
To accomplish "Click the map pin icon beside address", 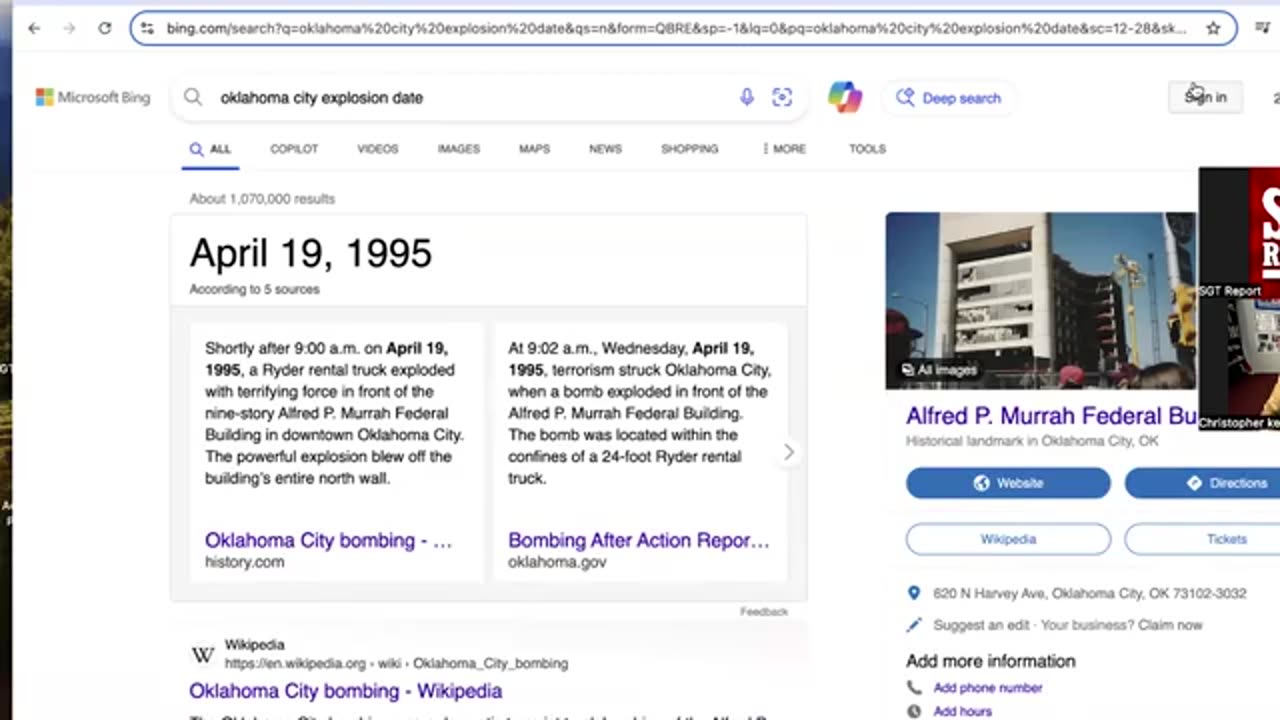I will tap(913, 593).
